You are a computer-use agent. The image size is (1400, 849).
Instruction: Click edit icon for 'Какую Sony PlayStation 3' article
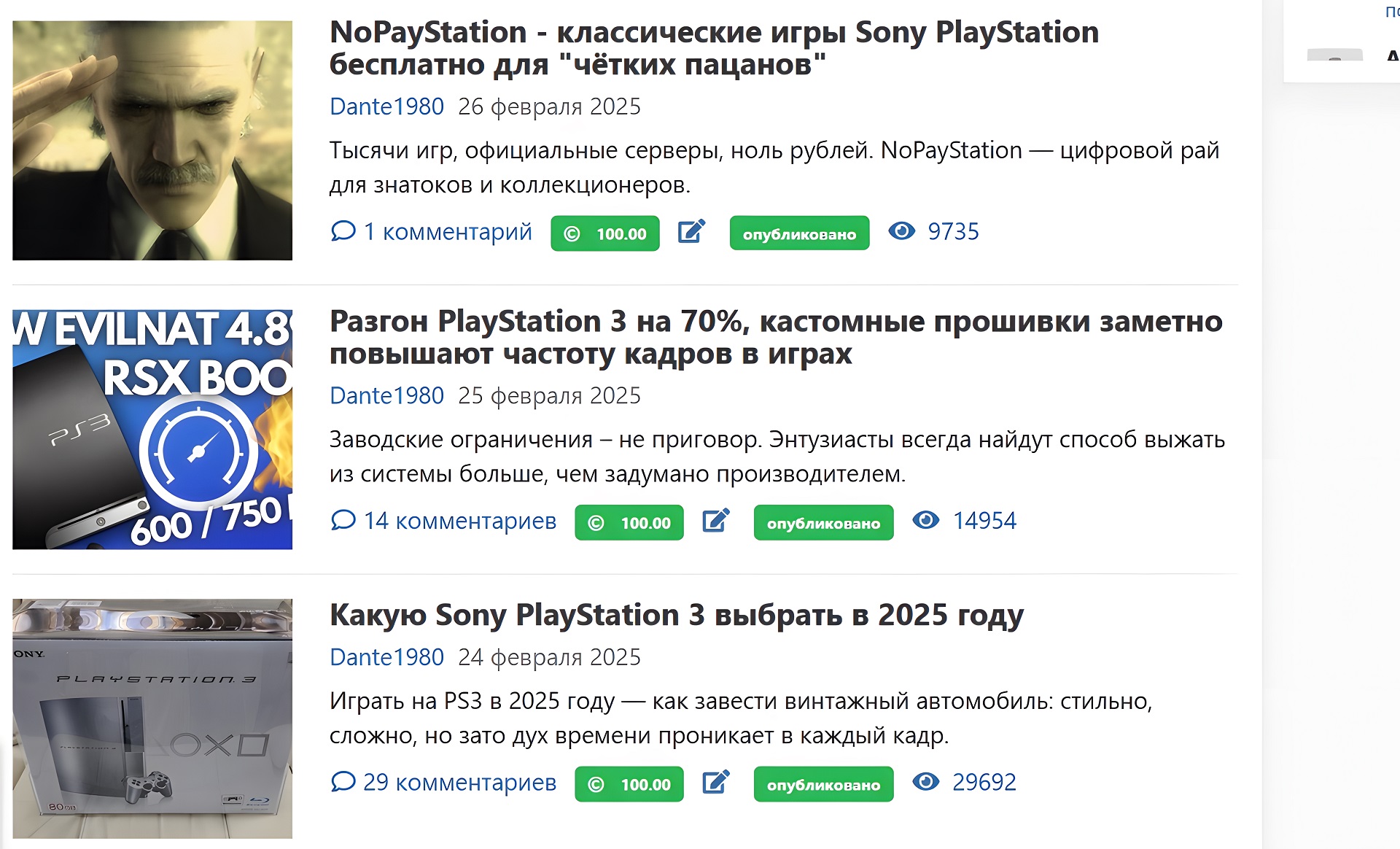715,783
